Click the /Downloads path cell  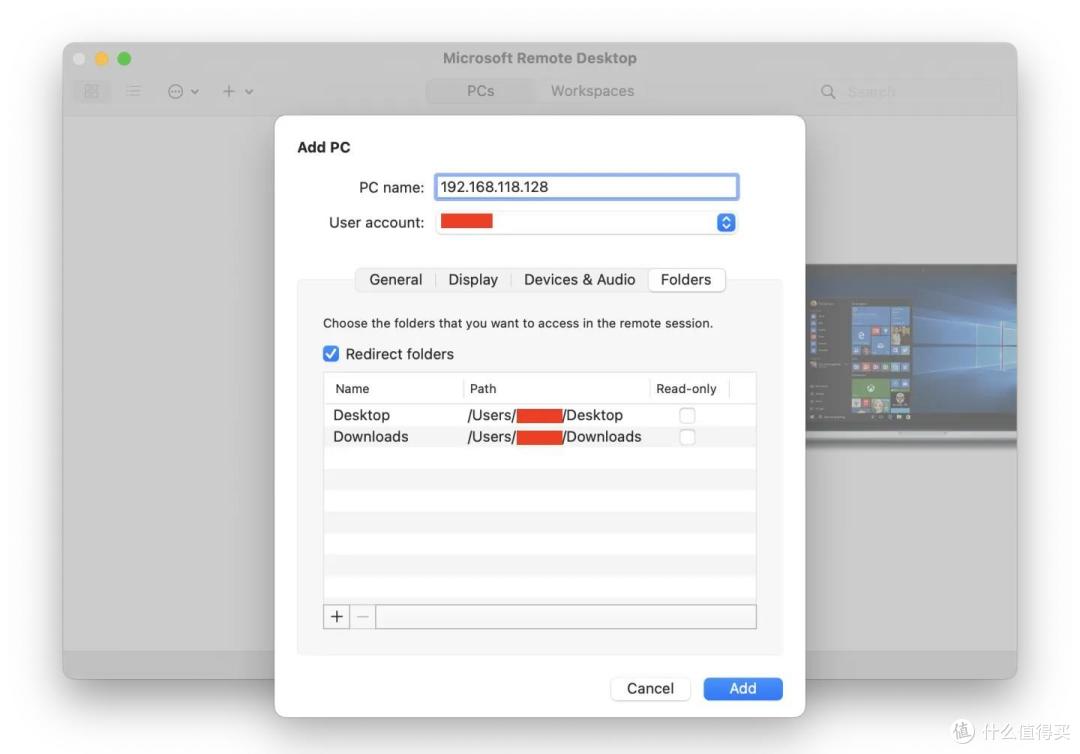[554, 437]
